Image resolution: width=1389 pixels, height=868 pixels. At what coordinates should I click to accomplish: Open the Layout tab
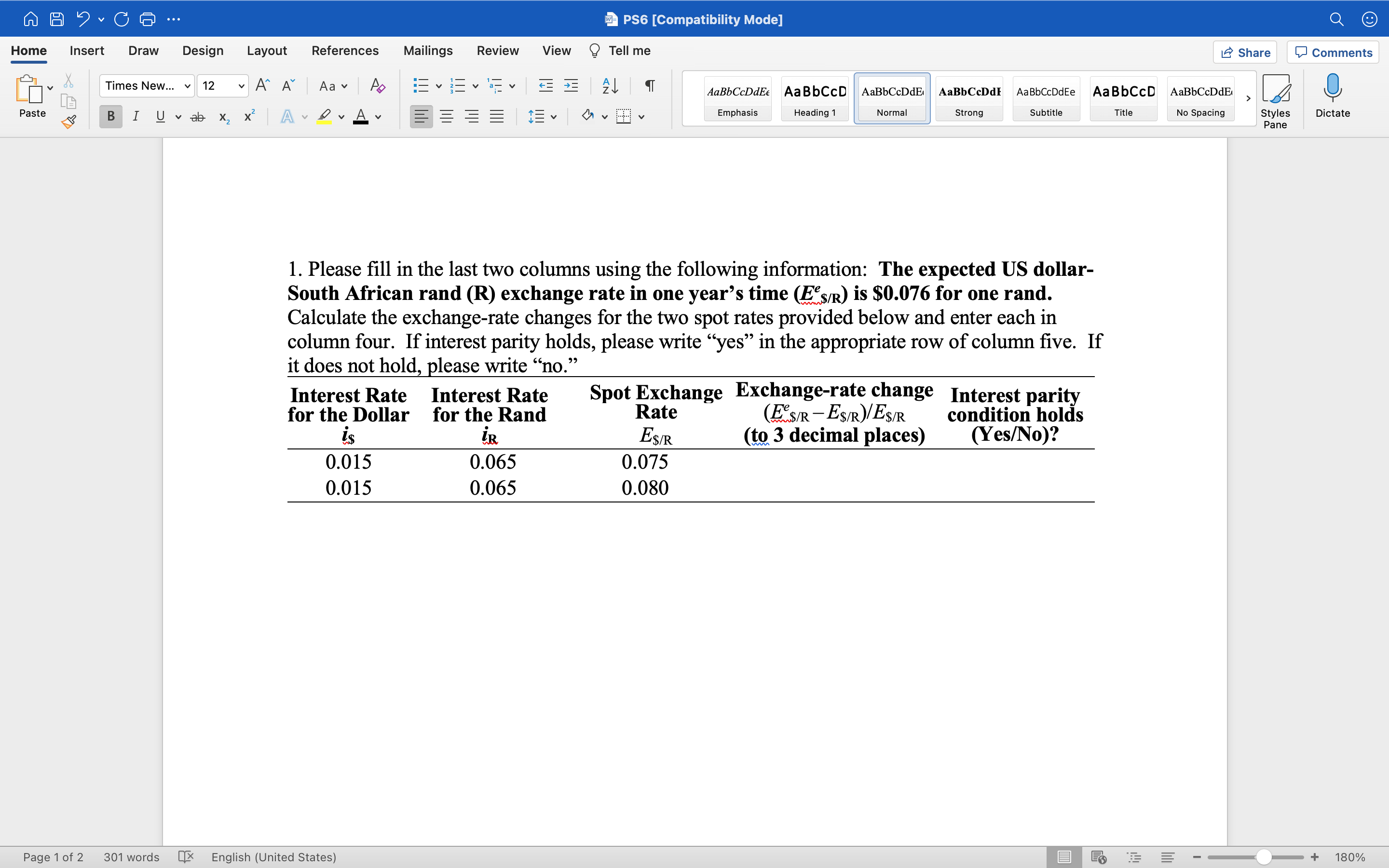[267, 51]
